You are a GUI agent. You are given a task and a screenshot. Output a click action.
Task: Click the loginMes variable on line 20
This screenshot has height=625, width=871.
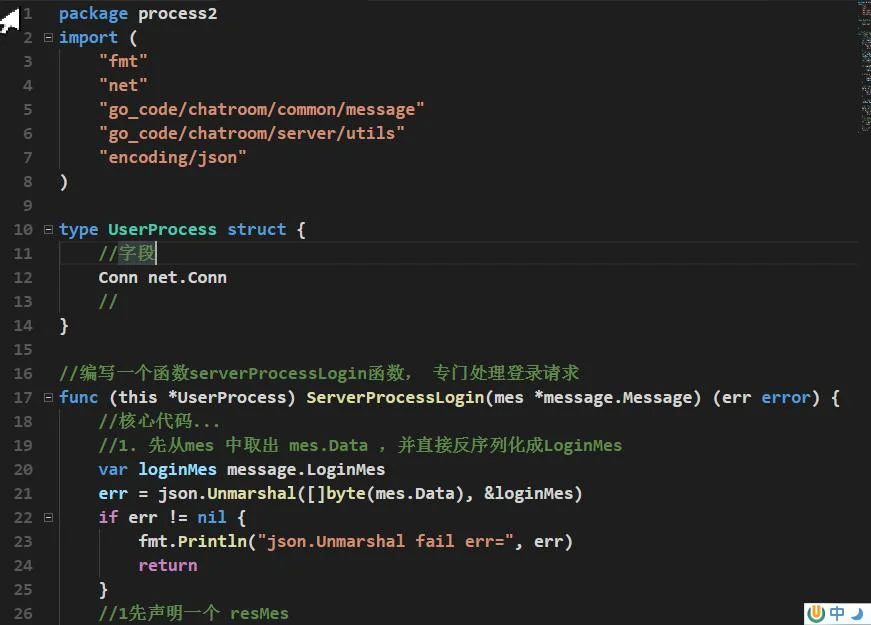pyautogui.click(x=177, y=469)
